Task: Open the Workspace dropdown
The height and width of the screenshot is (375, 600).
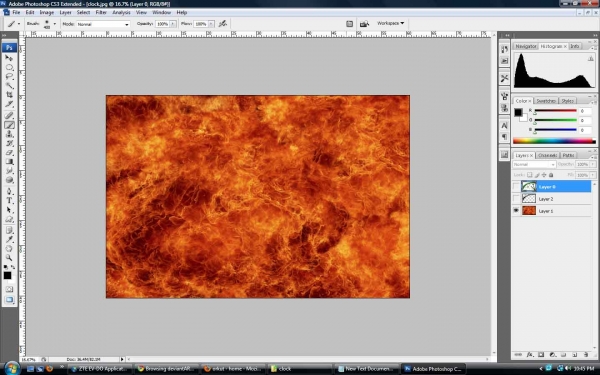Action: pos(390,23)
